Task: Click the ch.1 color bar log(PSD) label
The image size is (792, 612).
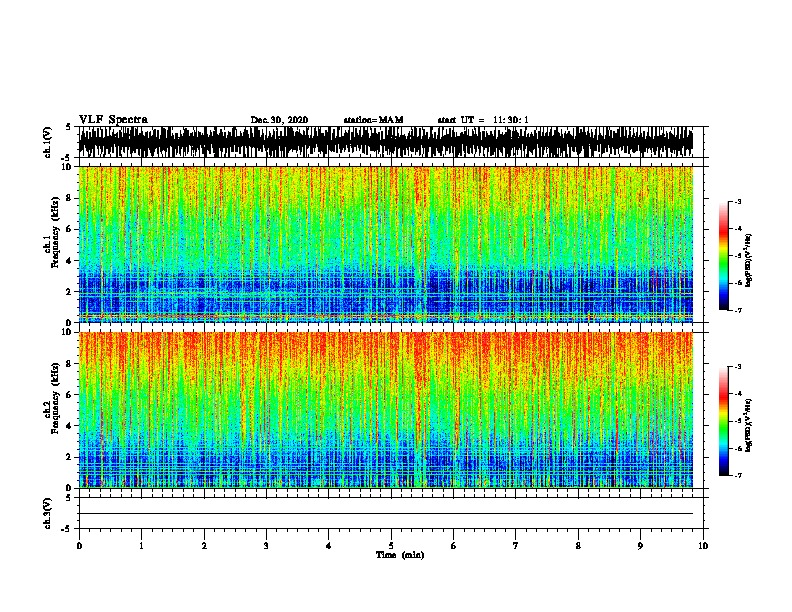Action: (748, 260)
